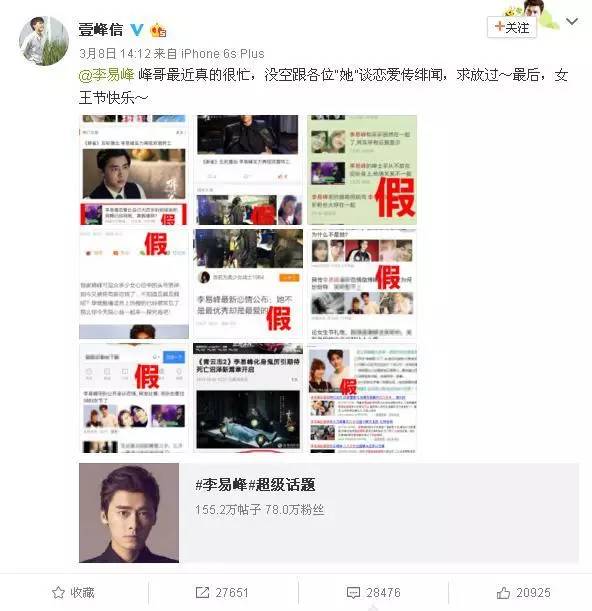Open center image 李易峰最新恋情公布

[248, 284]
